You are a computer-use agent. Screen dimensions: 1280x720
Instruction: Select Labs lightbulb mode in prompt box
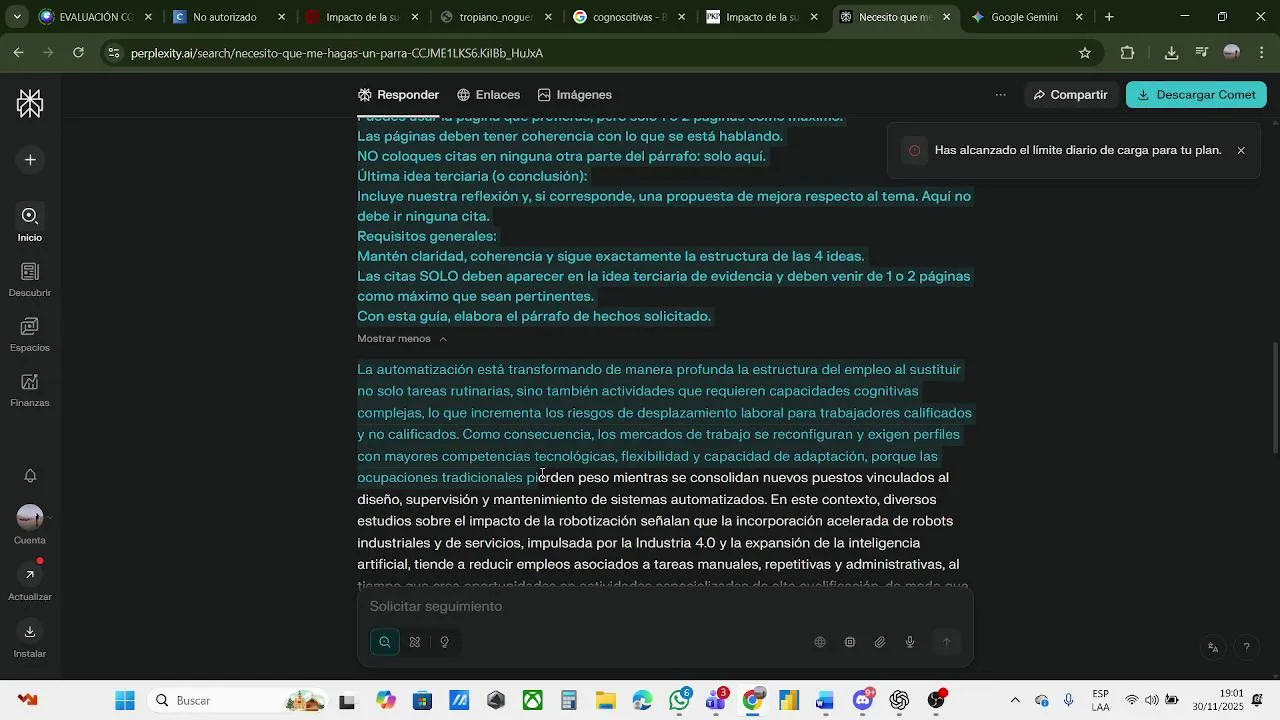(x=445, y=642)
